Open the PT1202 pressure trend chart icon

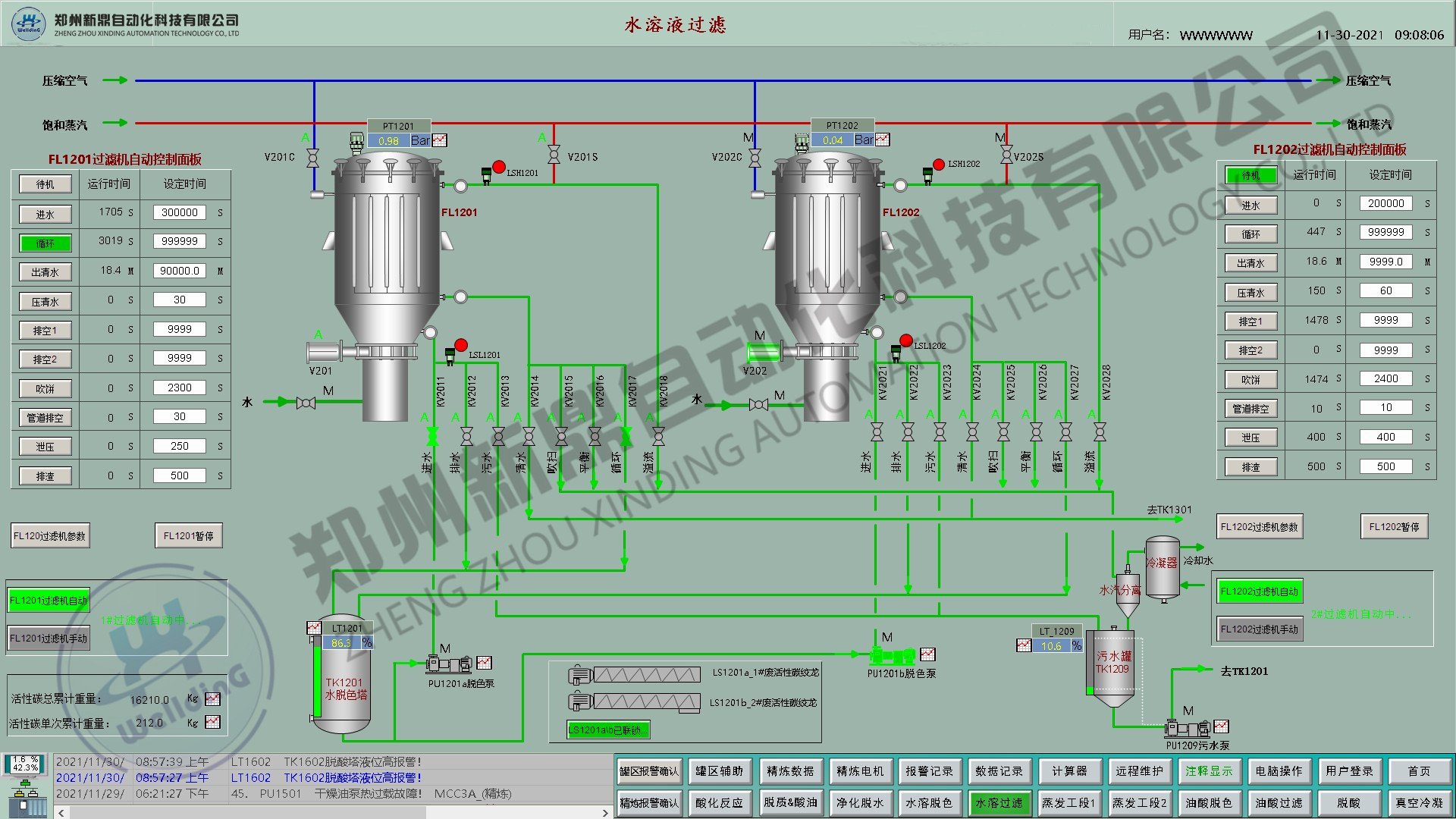click(x=882, y=140)
